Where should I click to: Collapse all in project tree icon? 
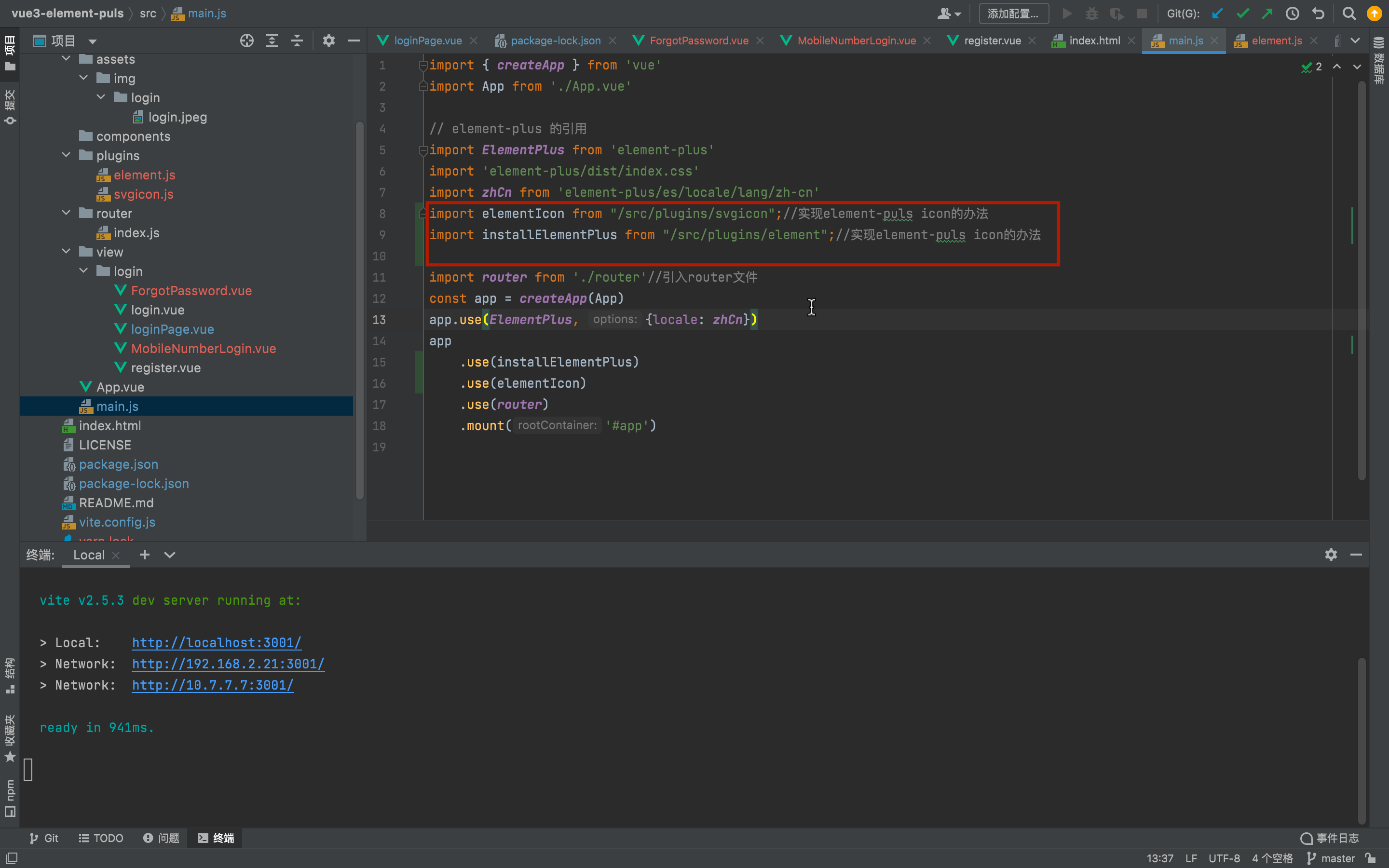click(297, 41)
